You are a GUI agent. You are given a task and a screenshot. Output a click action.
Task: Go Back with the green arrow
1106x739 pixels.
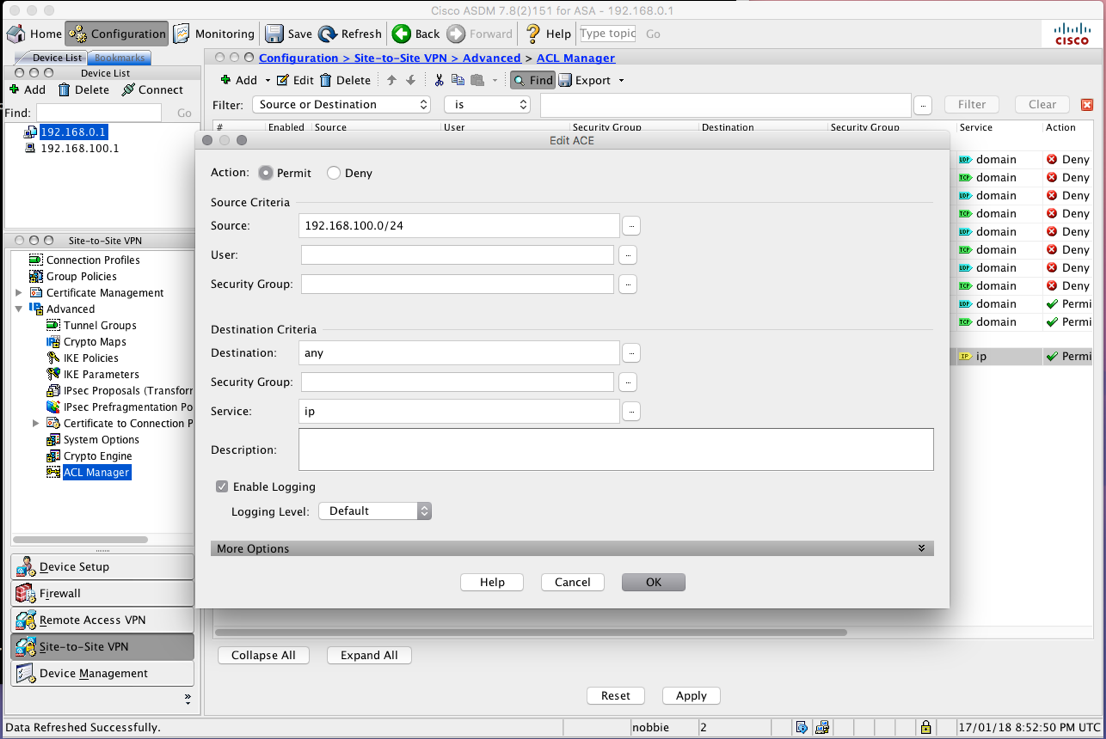[x=401, y=34]
